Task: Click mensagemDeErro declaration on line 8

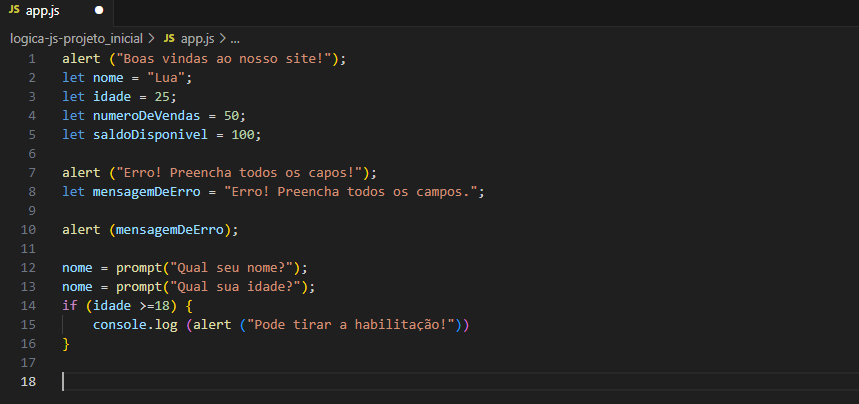Action: (146, 192)
